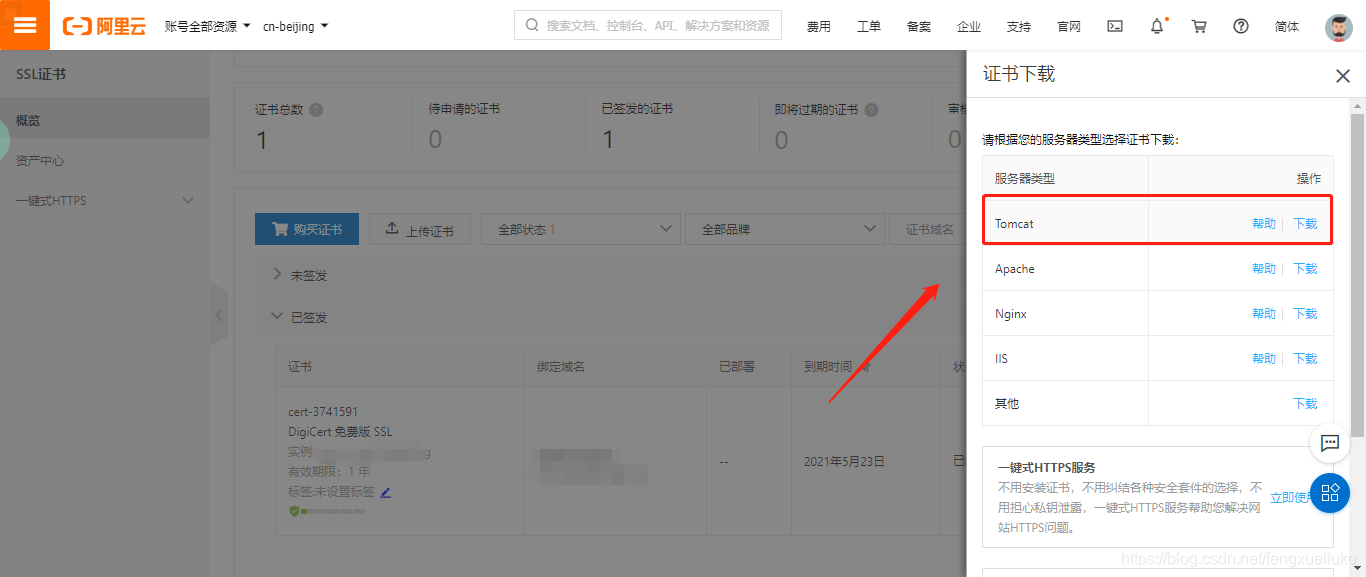Open the 支持 top menu
This screenshot has width=1366, height=577.
[x=1018, y=27]
